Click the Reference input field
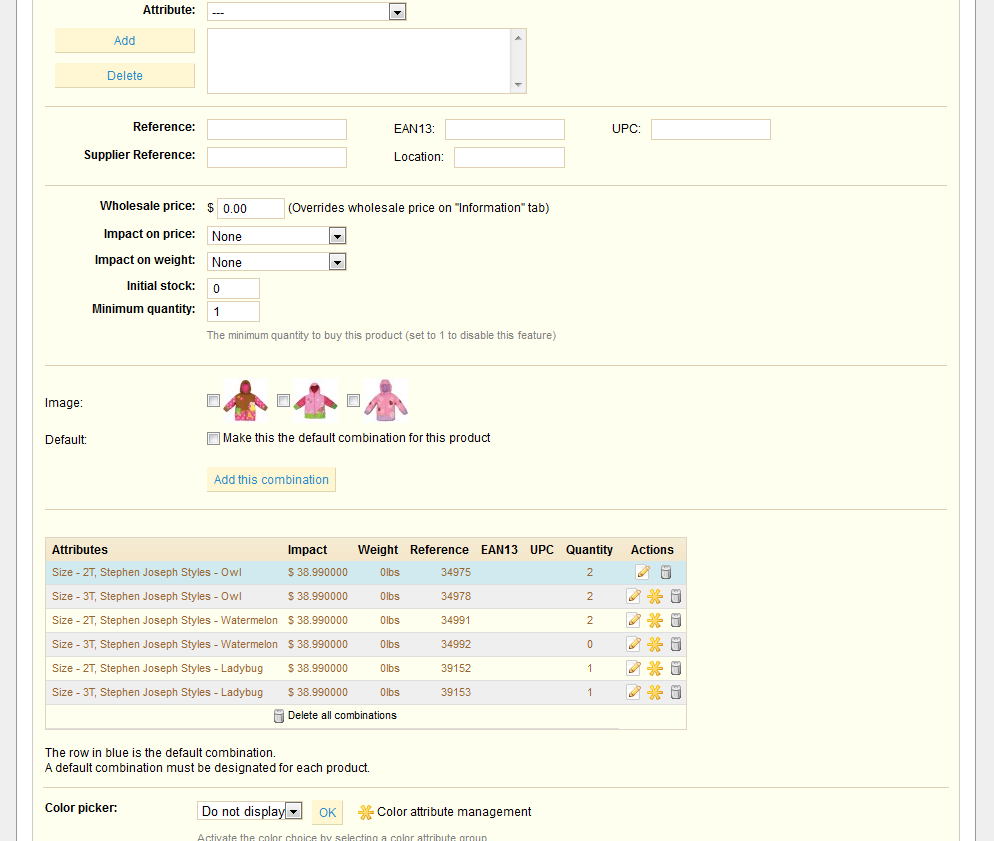The width and height of the screenshot is (994, 841). coord(277,129)
